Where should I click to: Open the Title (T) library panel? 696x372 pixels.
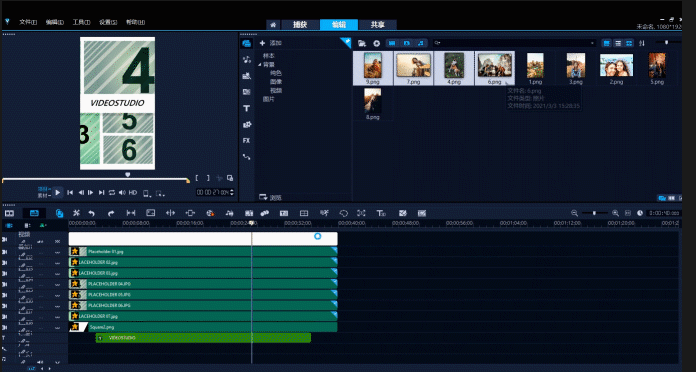[x=247, y=108]
